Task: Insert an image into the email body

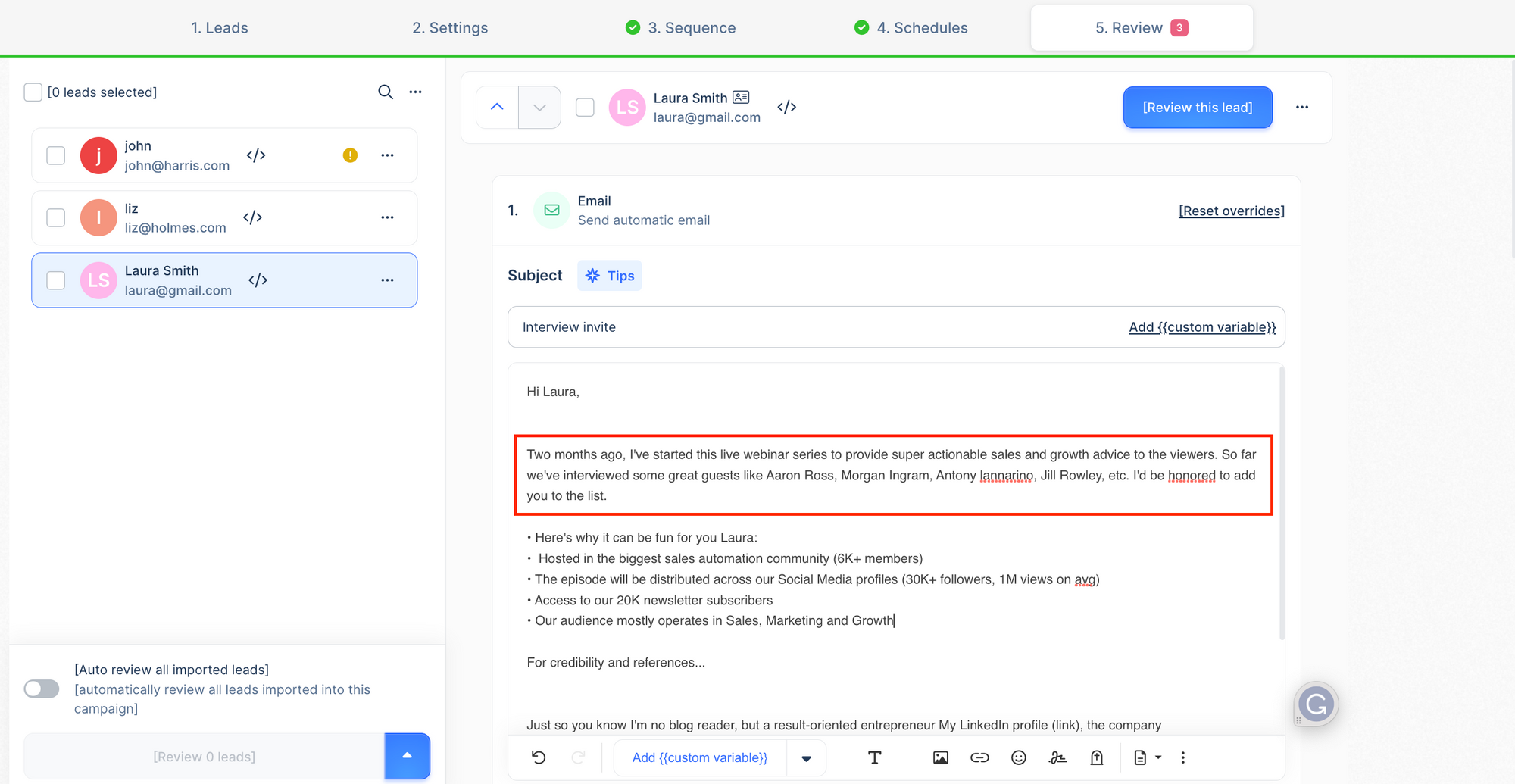Action: tap(940, 757)
